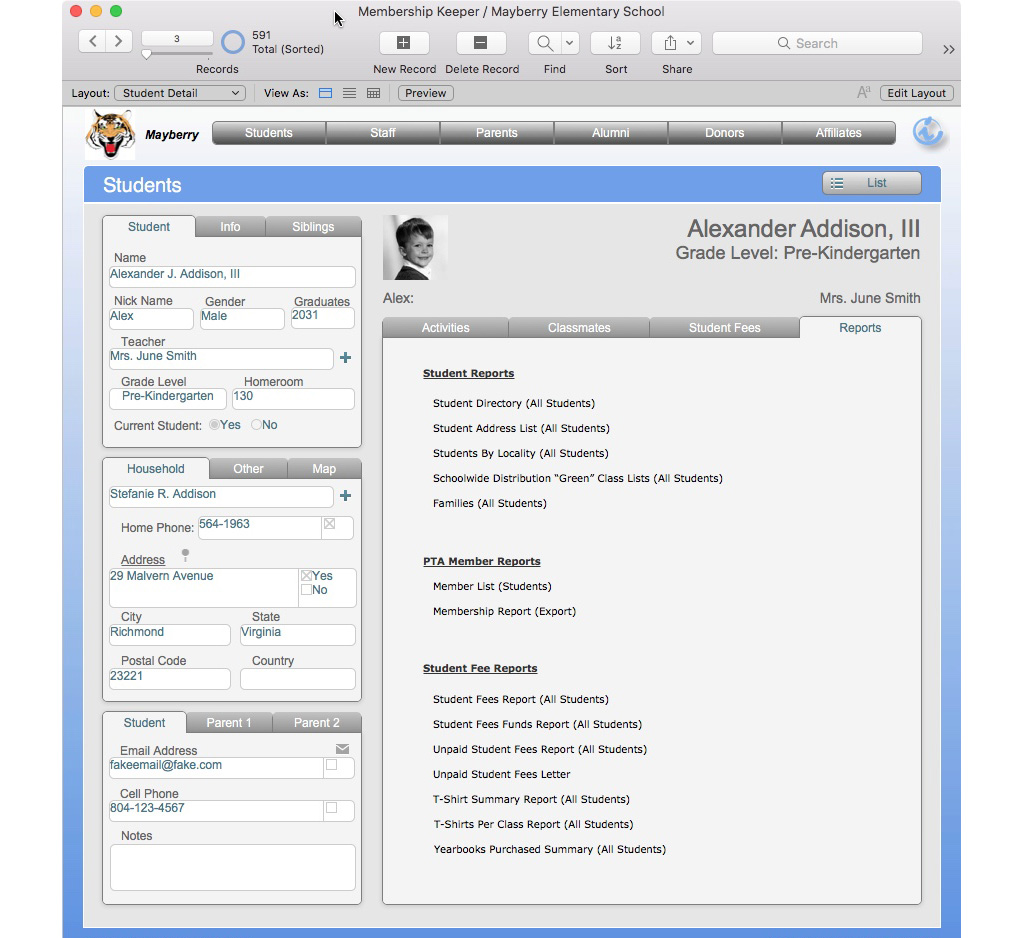Show more toolbar items chevron
Viewport: 1023px width, 938px height.
[949, 50]
